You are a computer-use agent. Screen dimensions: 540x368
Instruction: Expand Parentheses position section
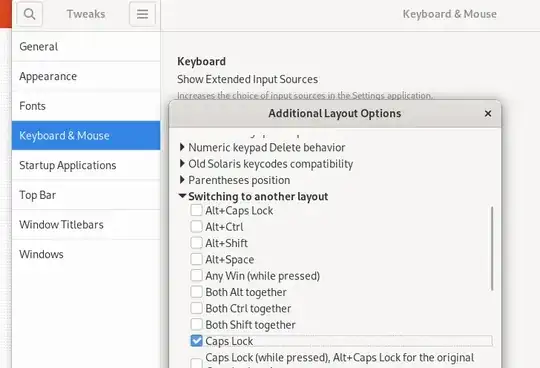coord(182,180)
